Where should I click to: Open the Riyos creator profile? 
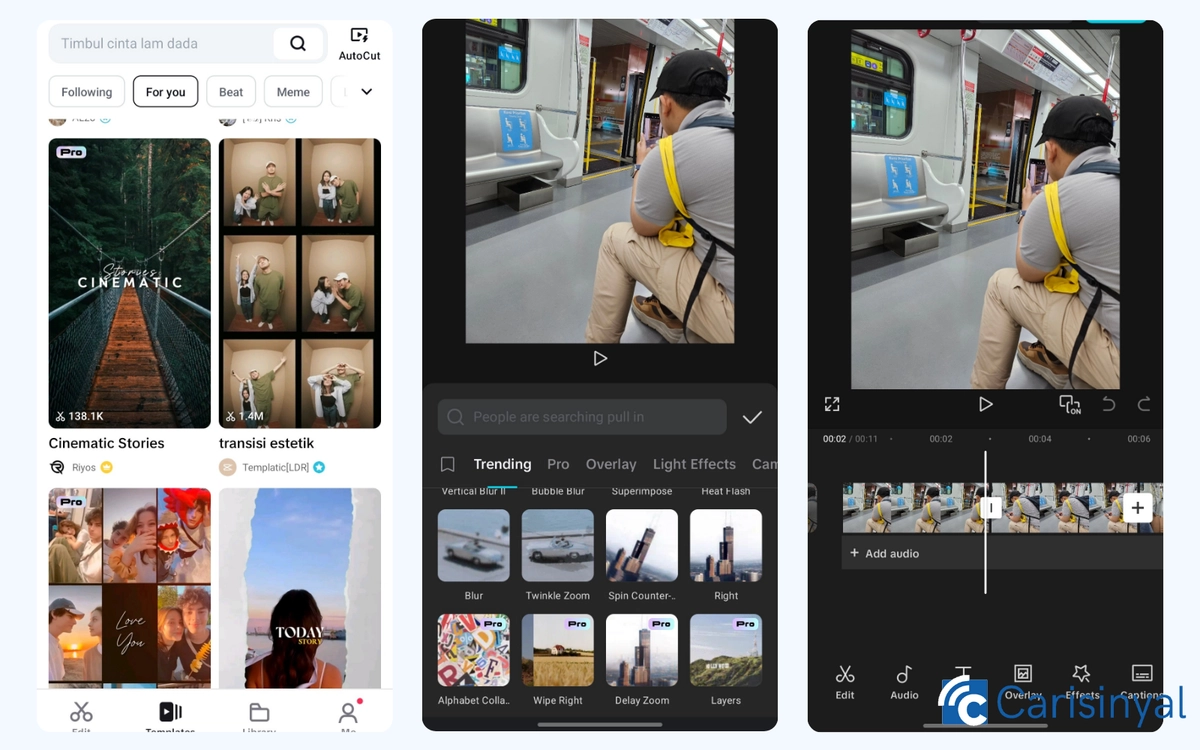click(x=81, y=467)
